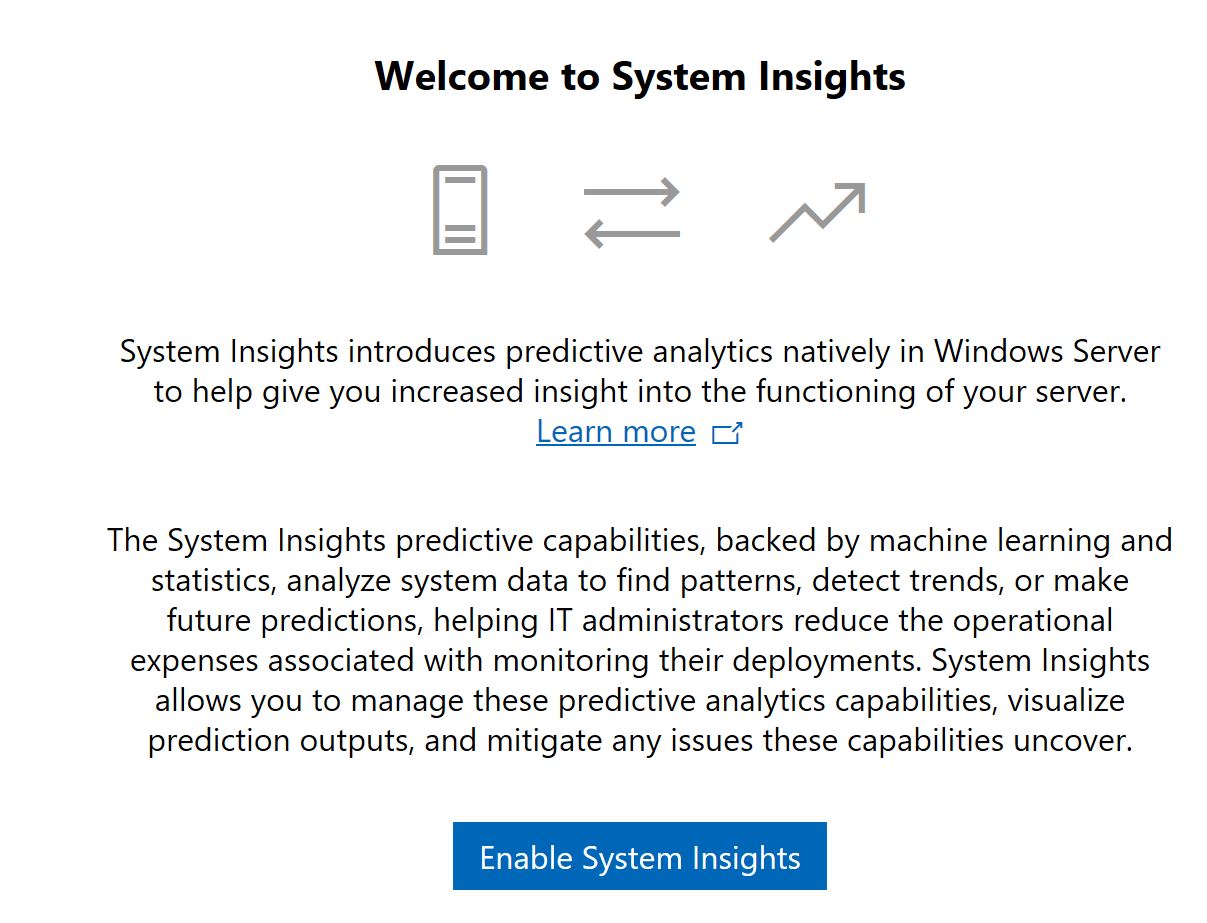The height and width of the screenshot is (923, 1207).
Task: Click the bidirectional transfer arrows icon
Action: point(632,213)
